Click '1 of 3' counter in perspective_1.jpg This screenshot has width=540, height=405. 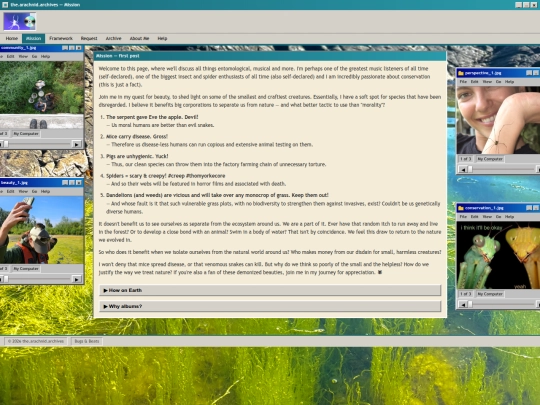[x=465, y=159]
